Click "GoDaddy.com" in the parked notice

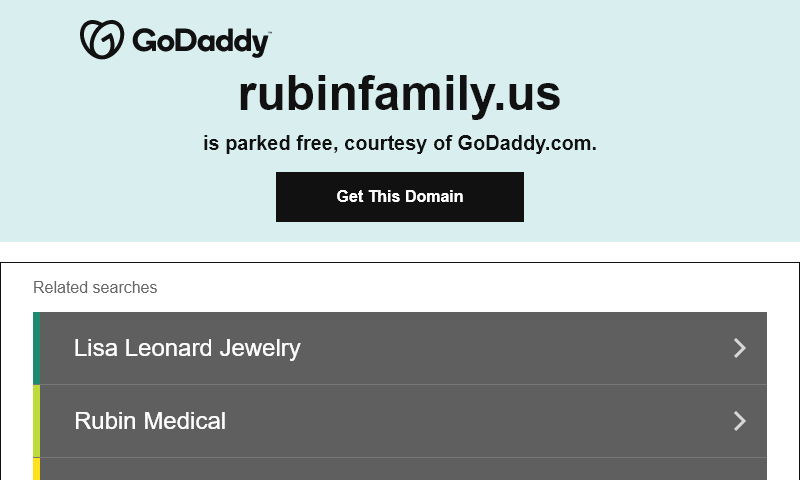point(525,143)
